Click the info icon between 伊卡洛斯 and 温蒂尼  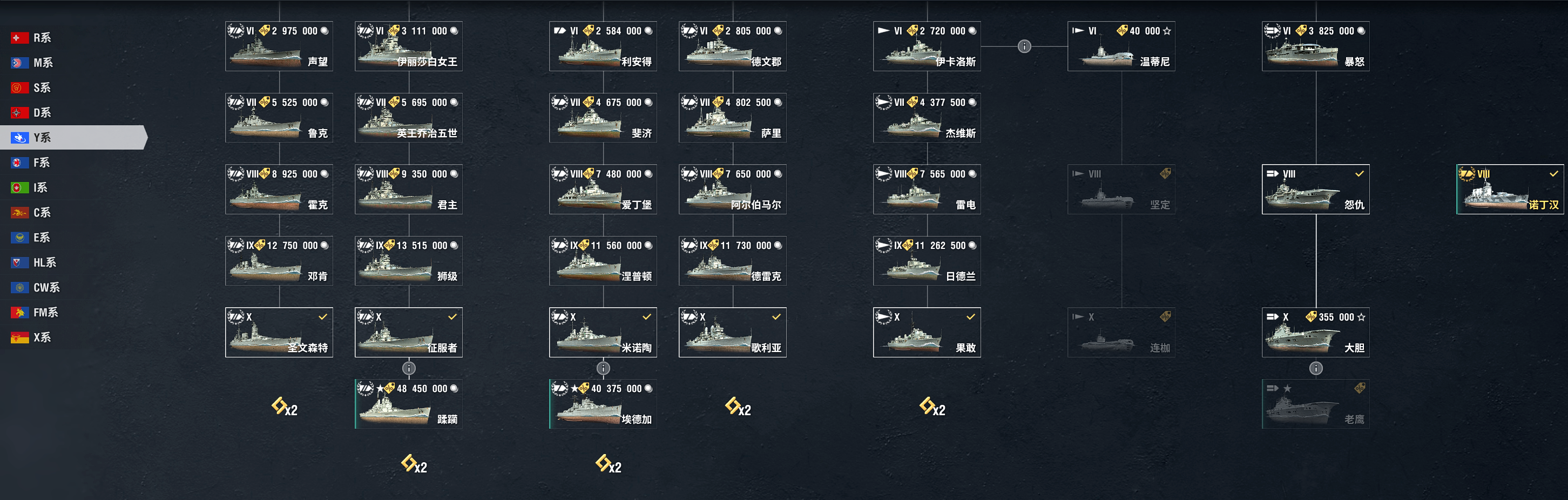[x=1024, y=46]
